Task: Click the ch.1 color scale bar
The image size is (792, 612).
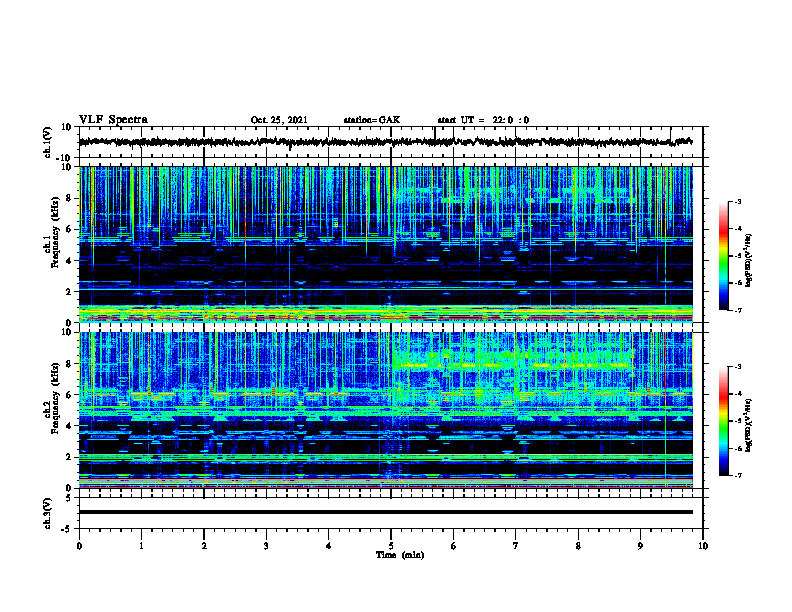Action: pos(723,256)
